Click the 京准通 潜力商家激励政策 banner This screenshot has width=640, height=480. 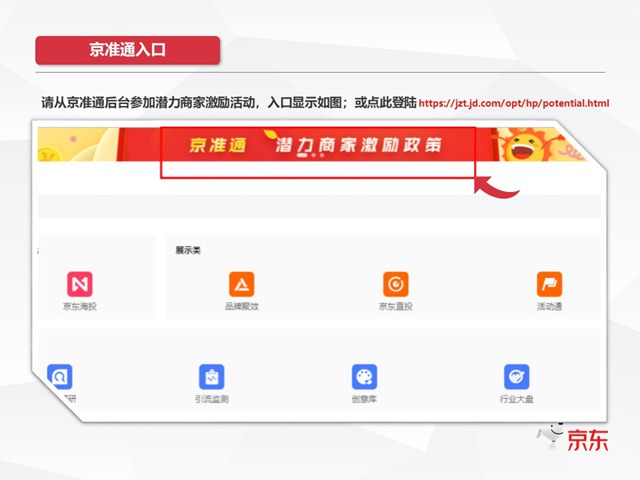click(312, 144)
